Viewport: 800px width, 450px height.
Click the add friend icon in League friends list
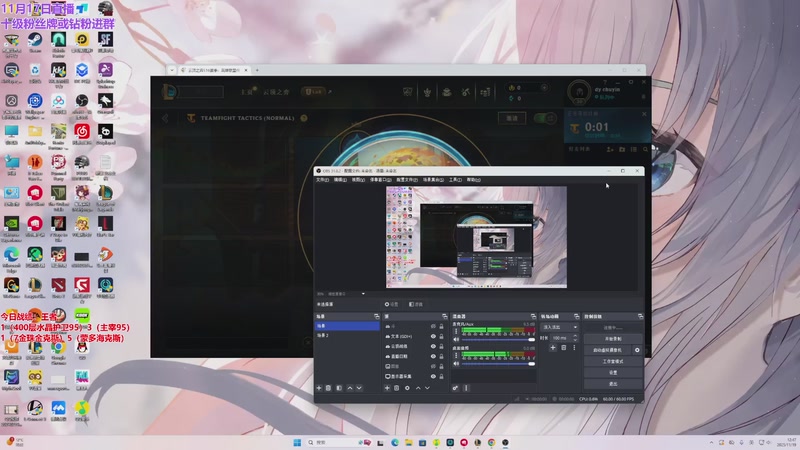point(610,149)
